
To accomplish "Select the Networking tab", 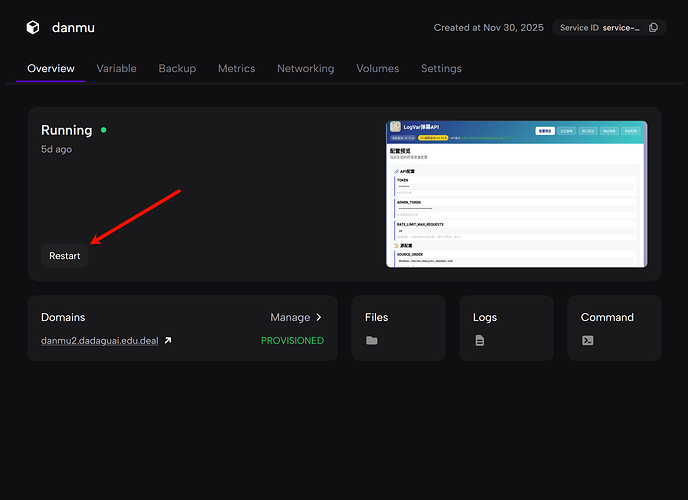I will point(305,69).
